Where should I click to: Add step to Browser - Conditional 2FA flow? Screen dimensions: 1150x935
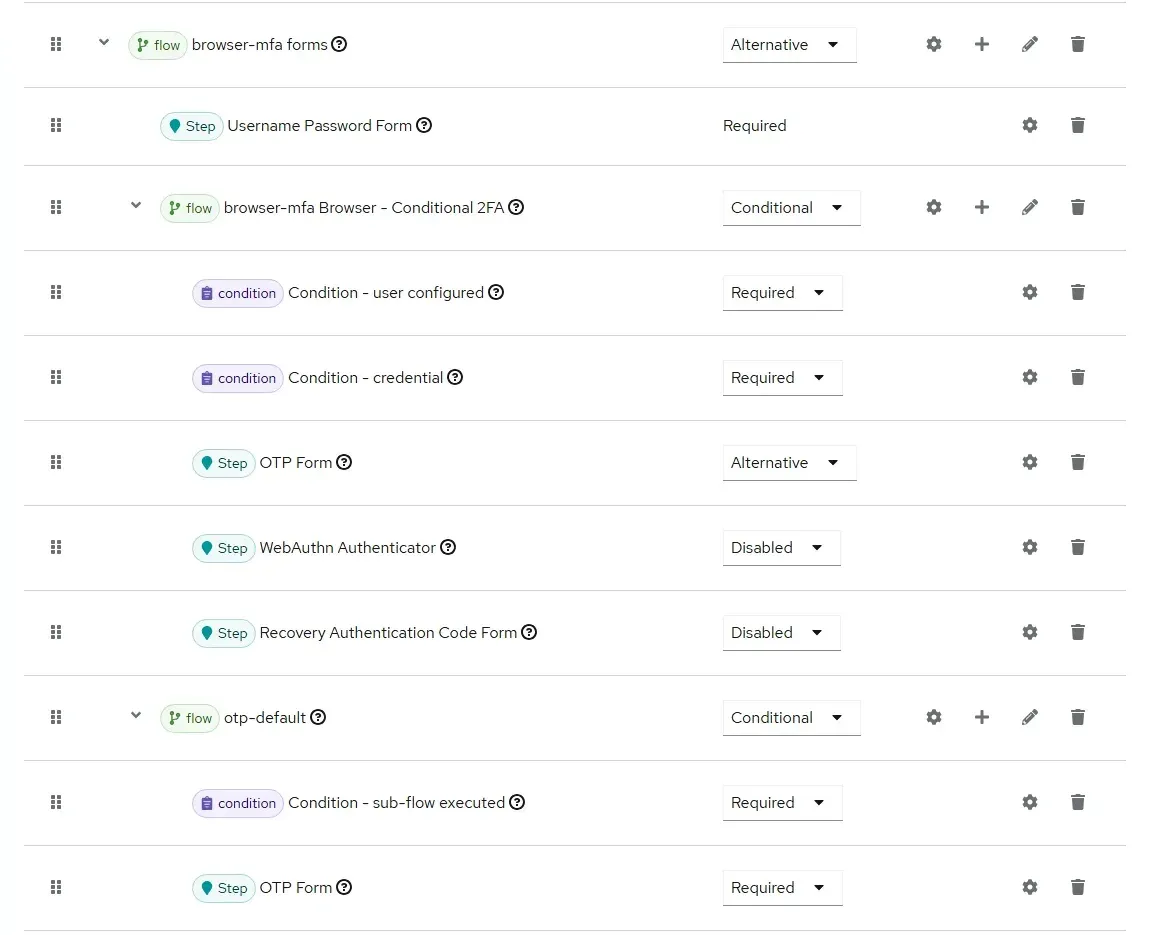pyautogui.click(x=982, y=207)
